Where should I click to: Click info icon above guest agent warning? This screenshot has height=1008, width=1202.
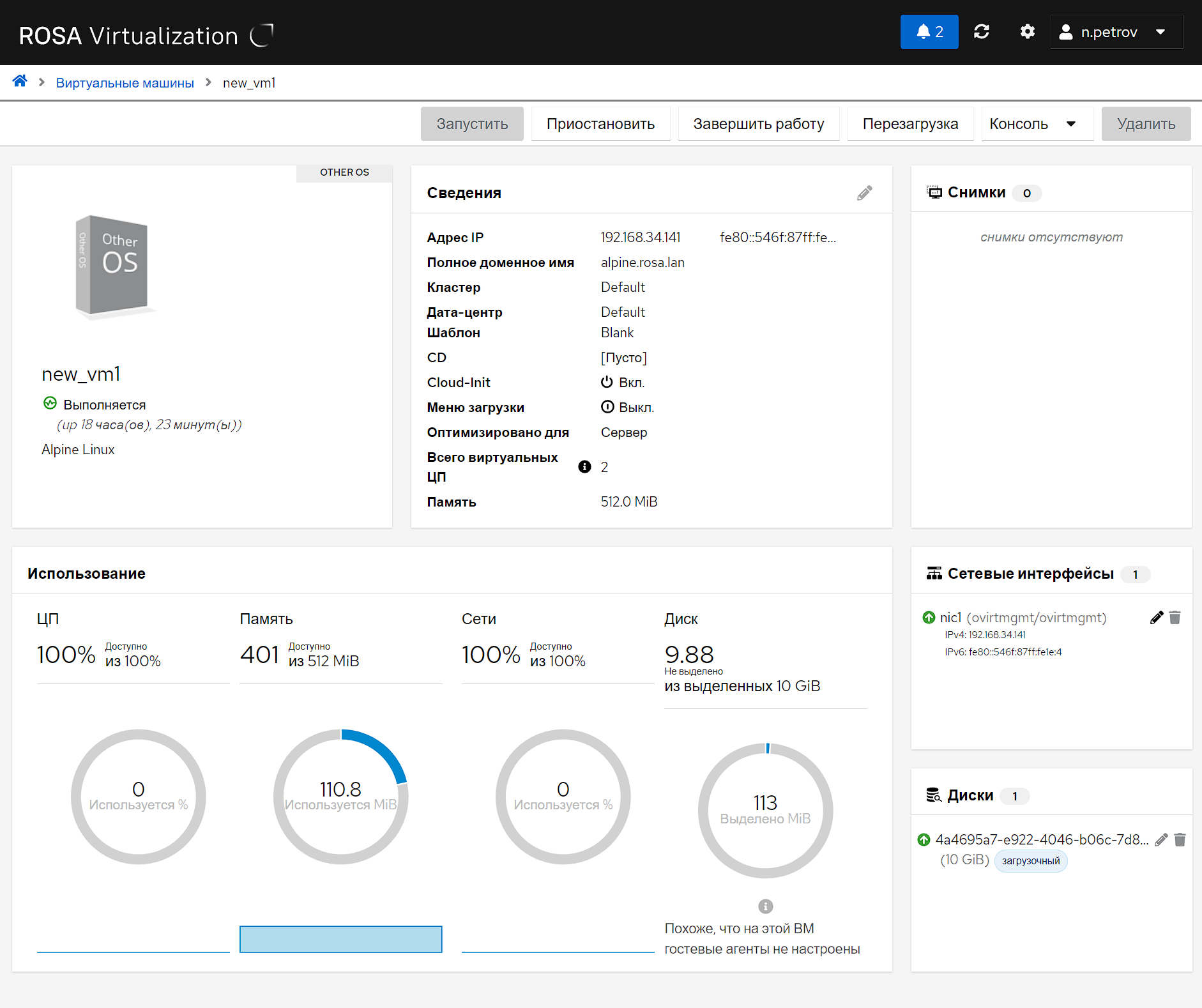[x=765, y=906]
